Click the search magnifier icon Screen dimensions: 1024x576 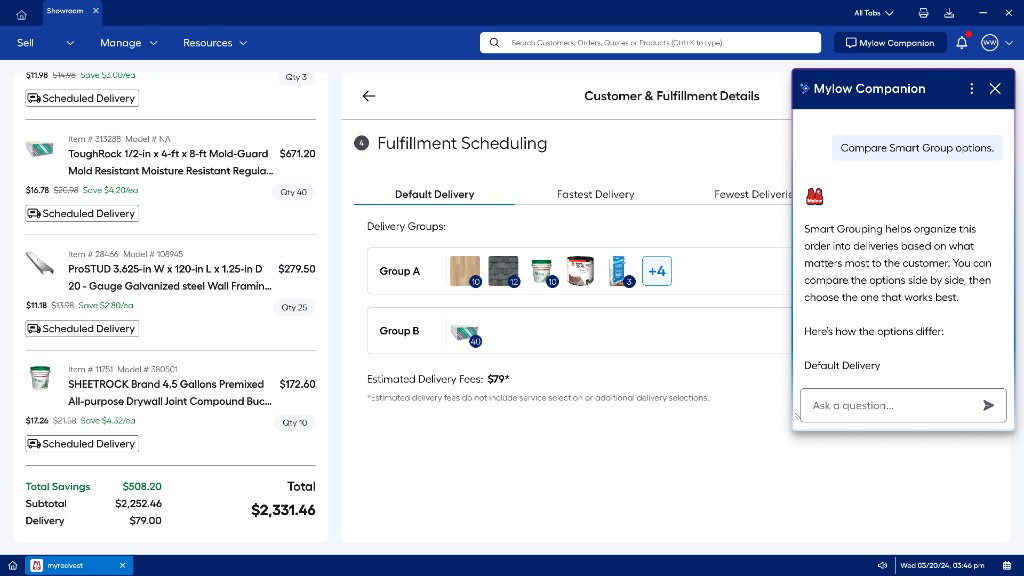494,43
